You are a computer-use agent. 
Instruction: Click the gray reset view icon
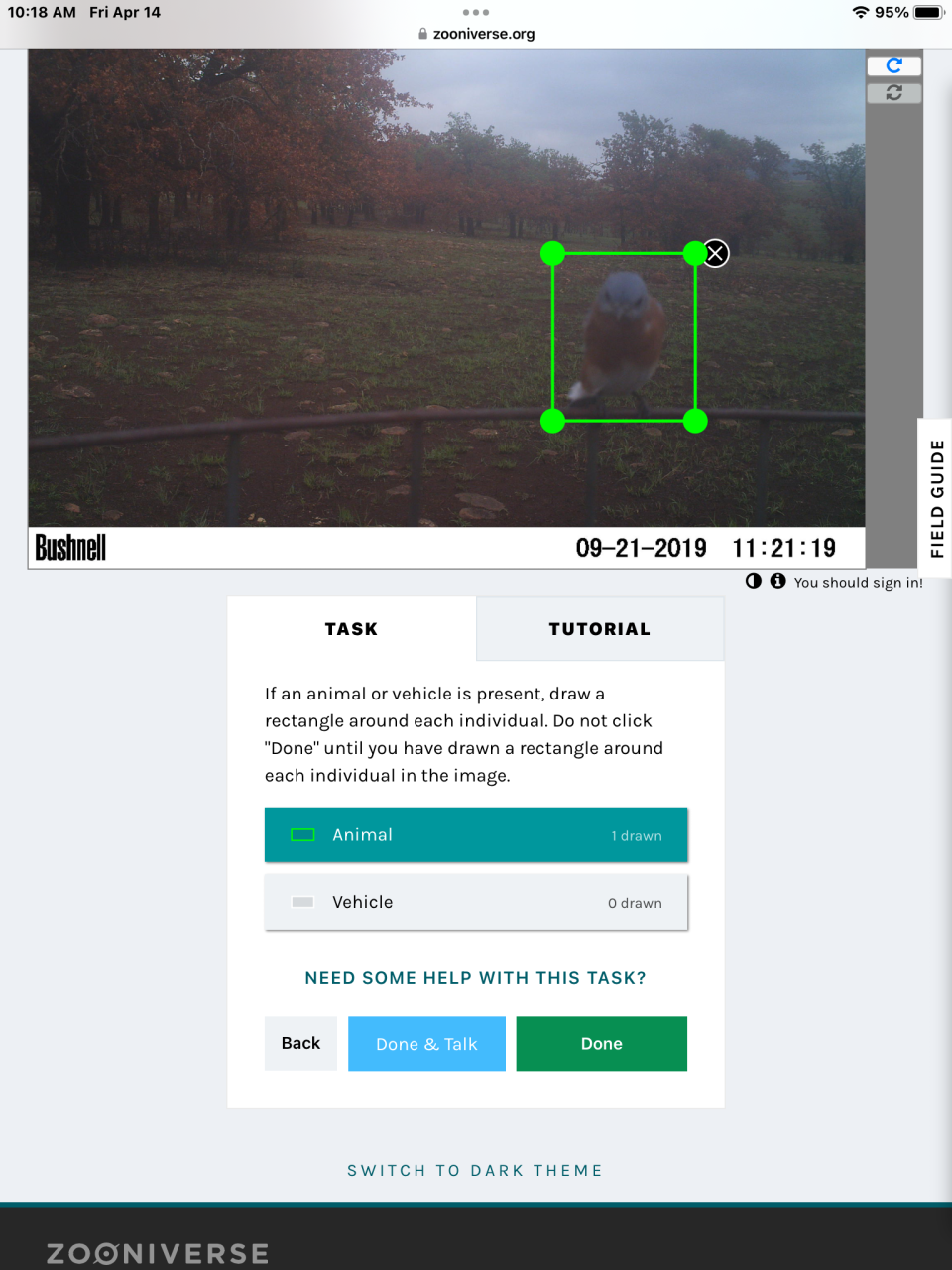[x=893, y=93]
